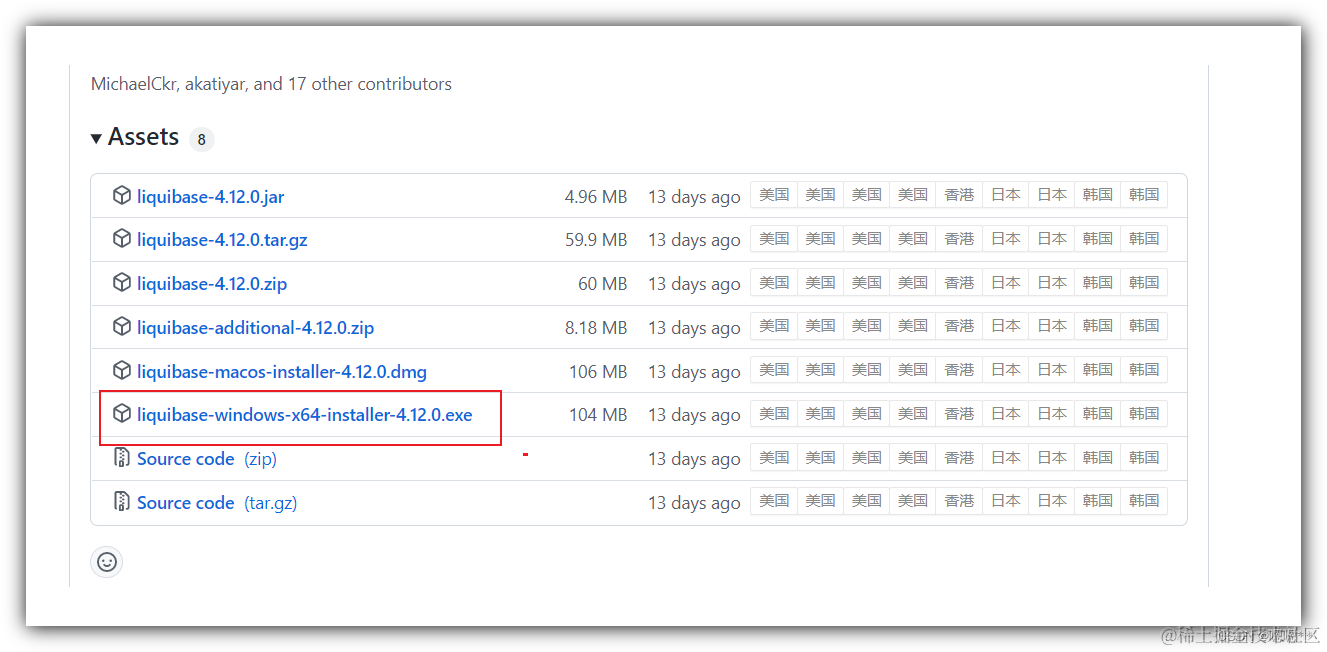Click the '104 MB' file size
This screenshot has width=1327, height=652.
click(598, 415)
